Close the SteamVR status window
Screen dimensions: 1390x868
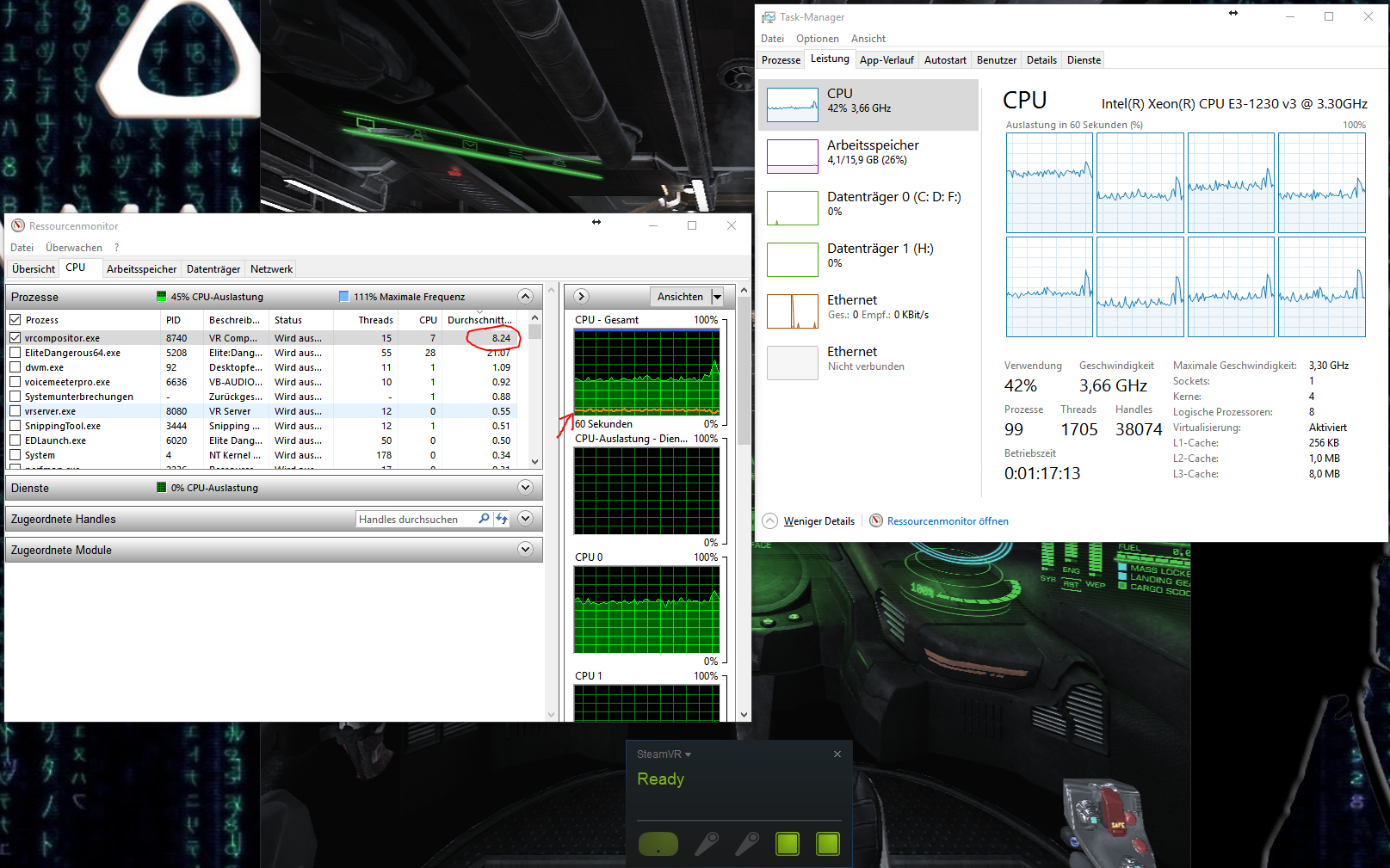[x=837, y=754]
